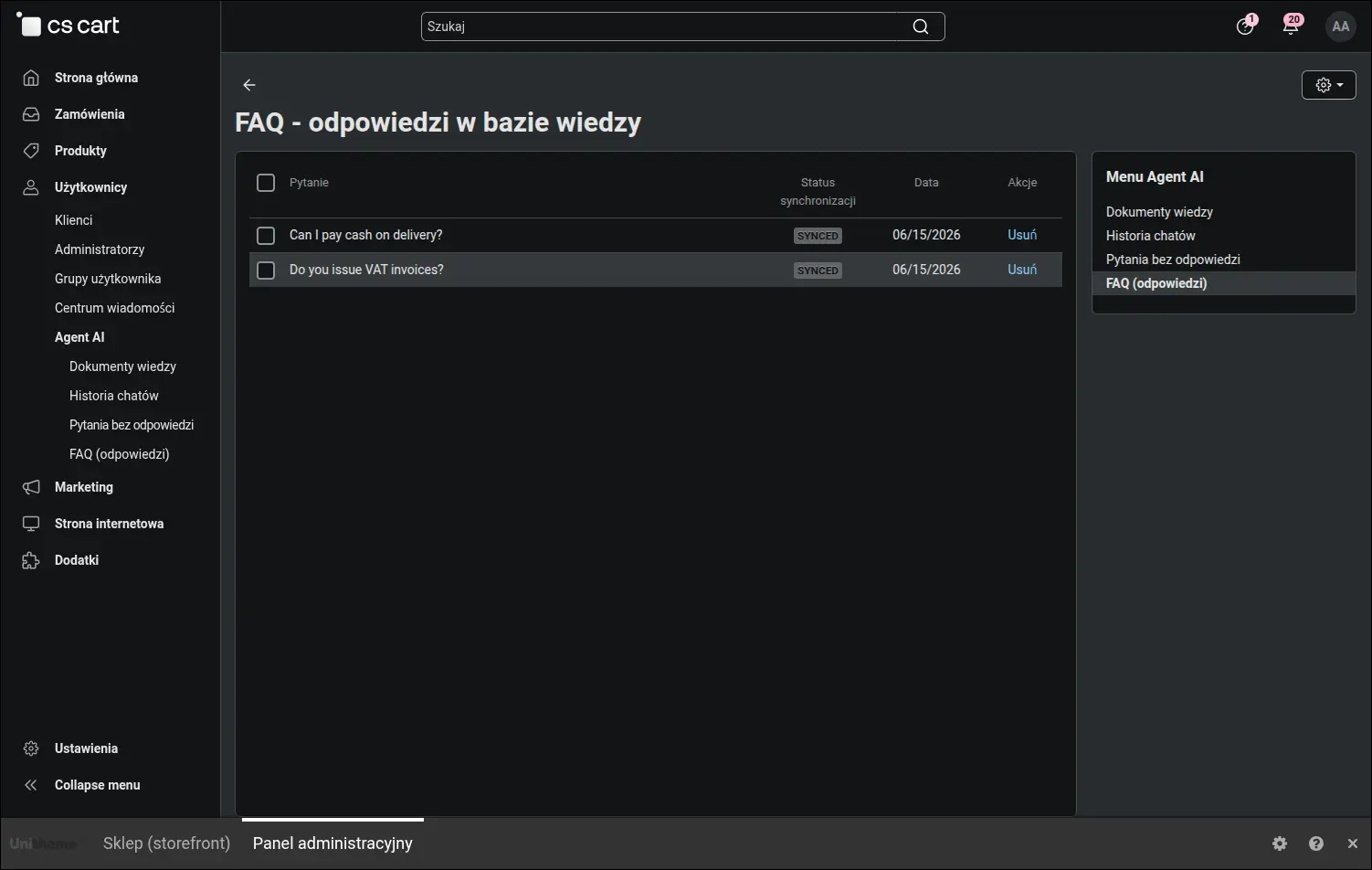This screenshot has height=870, width=1372.
Task: Open the notification bell with 20 badge
Action: pyautogui.click(x=1291, y=26)
